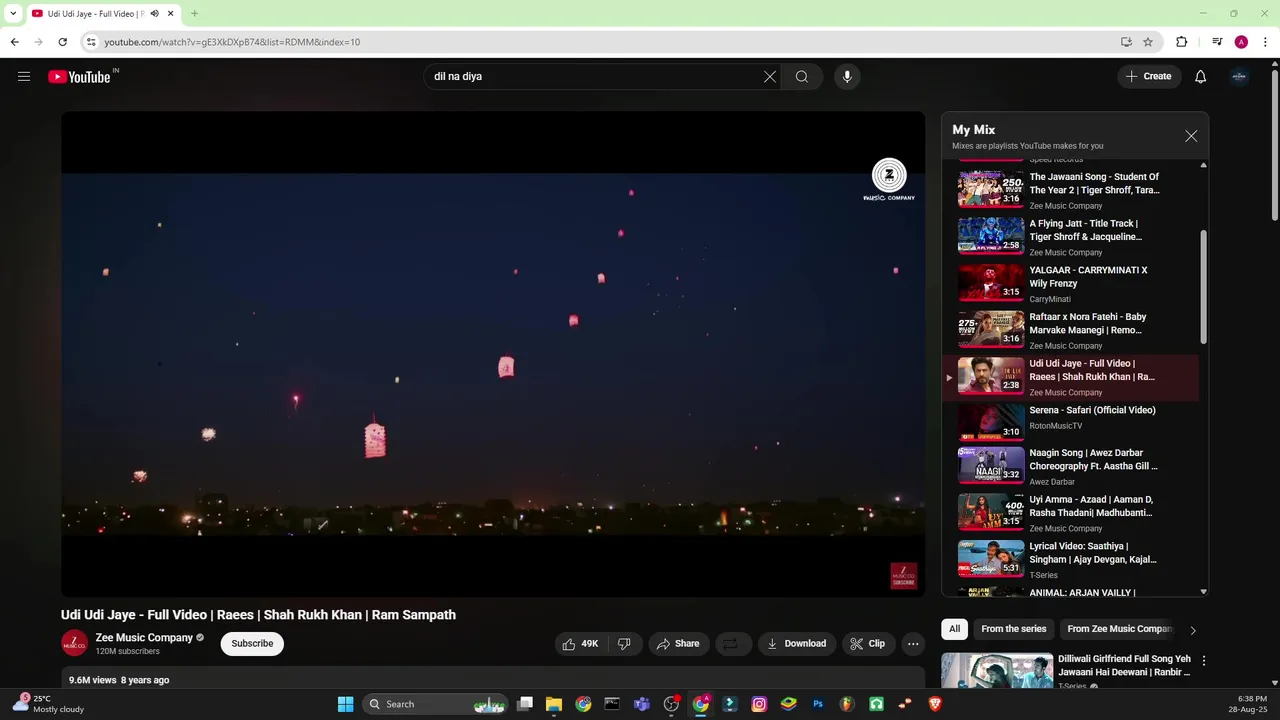Open Chrome profile avatar A
The image size is (1280, 720).
(x=1241, y=42)
